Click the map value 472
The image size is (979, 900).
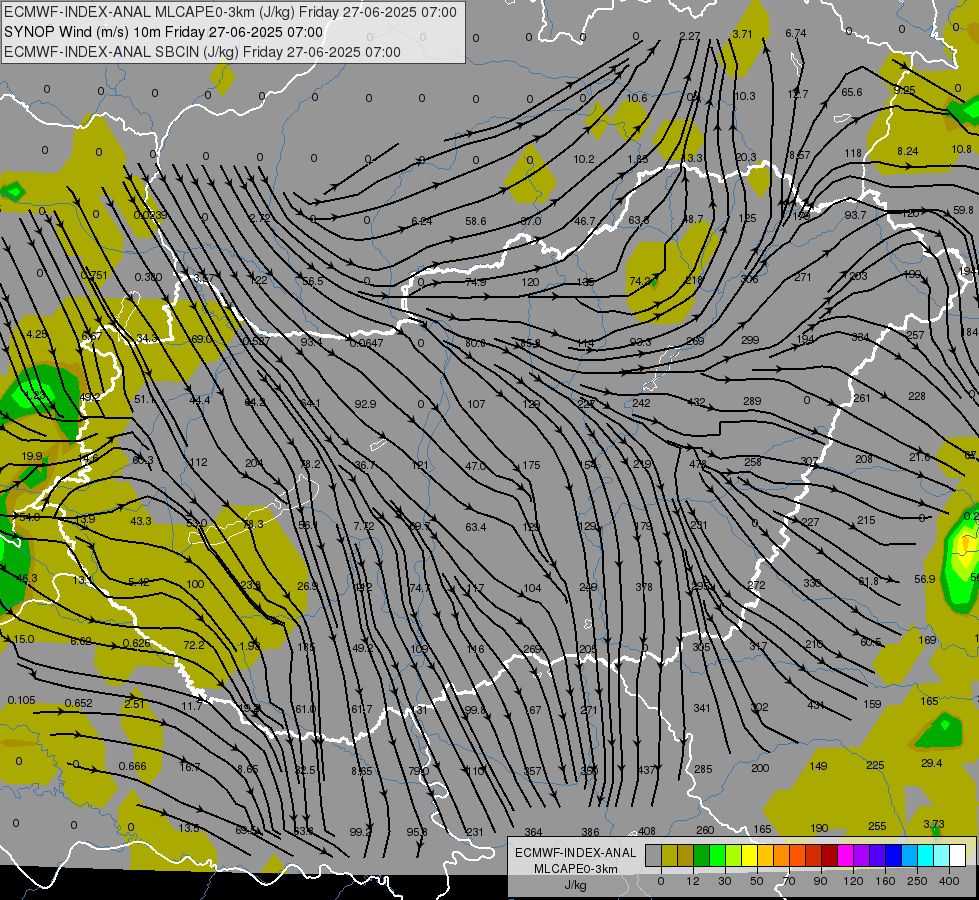point(698,464)
